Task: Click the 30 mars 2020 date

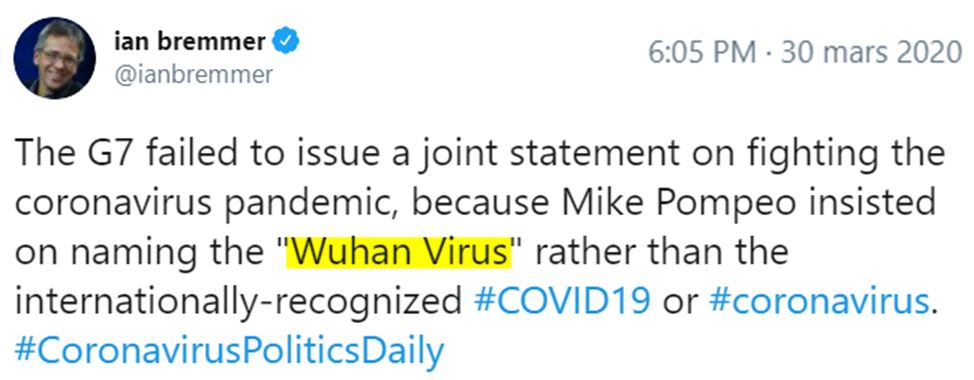Action: pyautogui.click(x=871, y=53)
